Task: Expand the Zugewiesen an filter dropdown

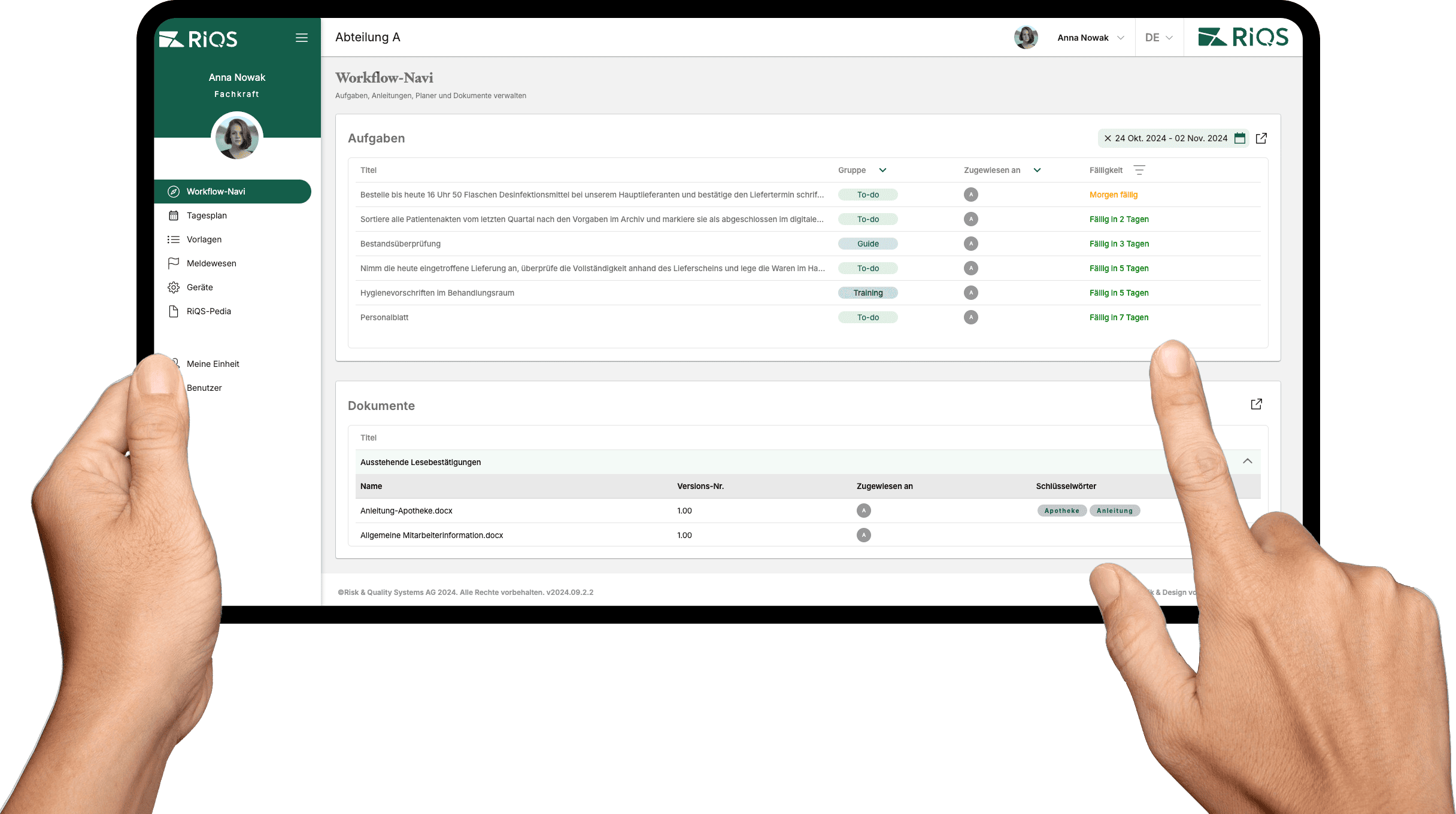Action: tap(1037, 170)
